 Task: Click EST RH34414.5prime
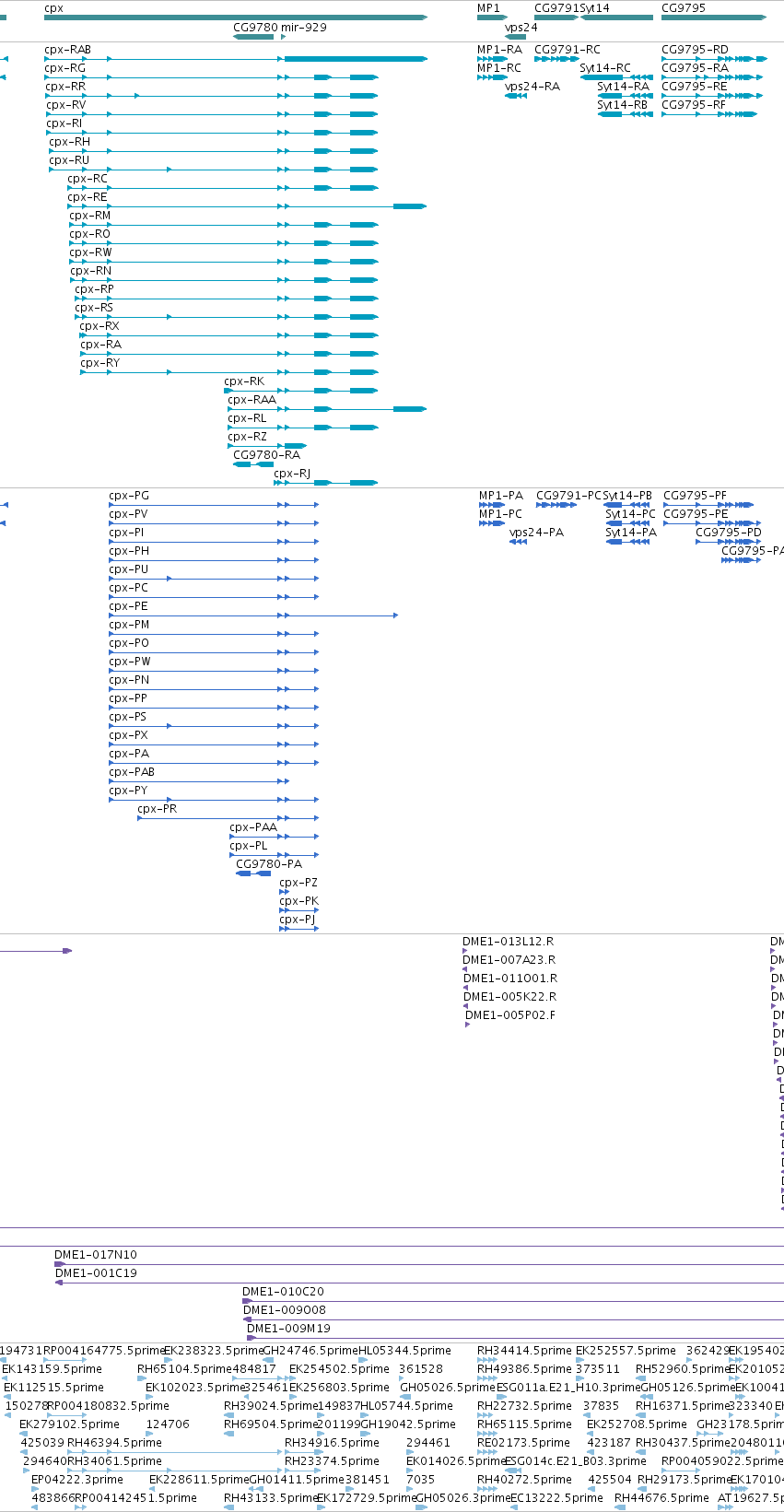tap(524, 1351)
